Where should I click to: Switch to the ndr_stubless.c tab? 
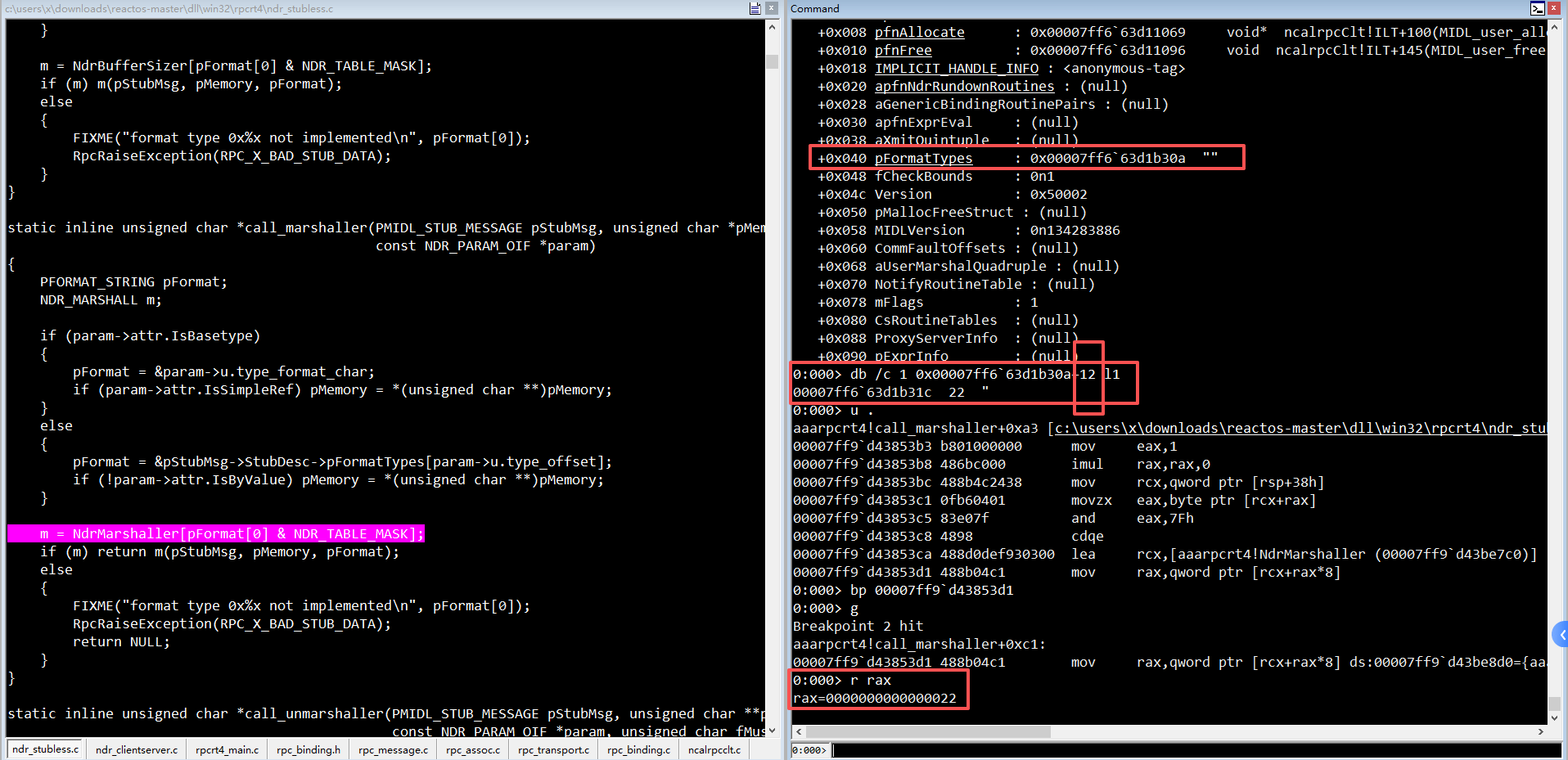click(x=46, y=749)
